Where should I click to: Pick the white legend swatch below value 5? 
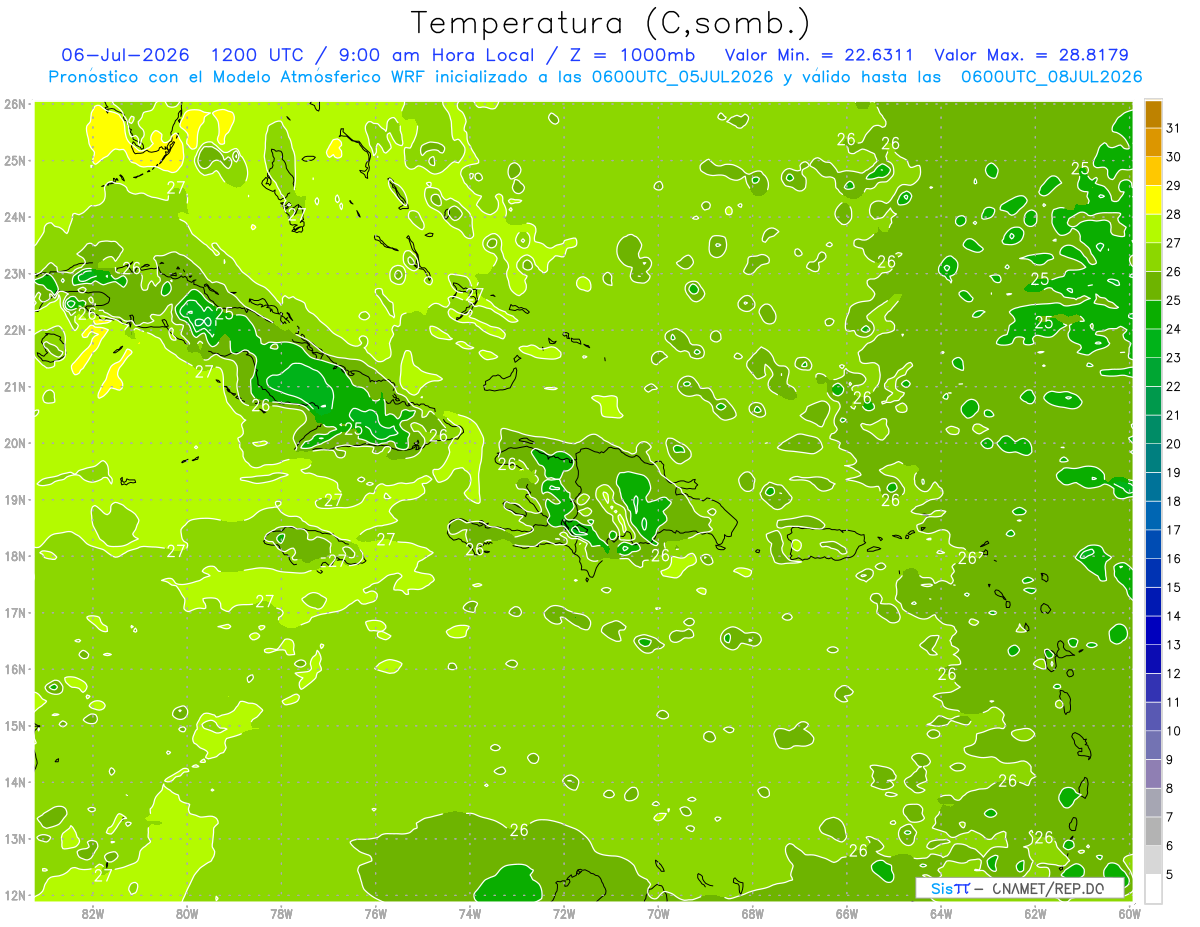click(1153, 888)
